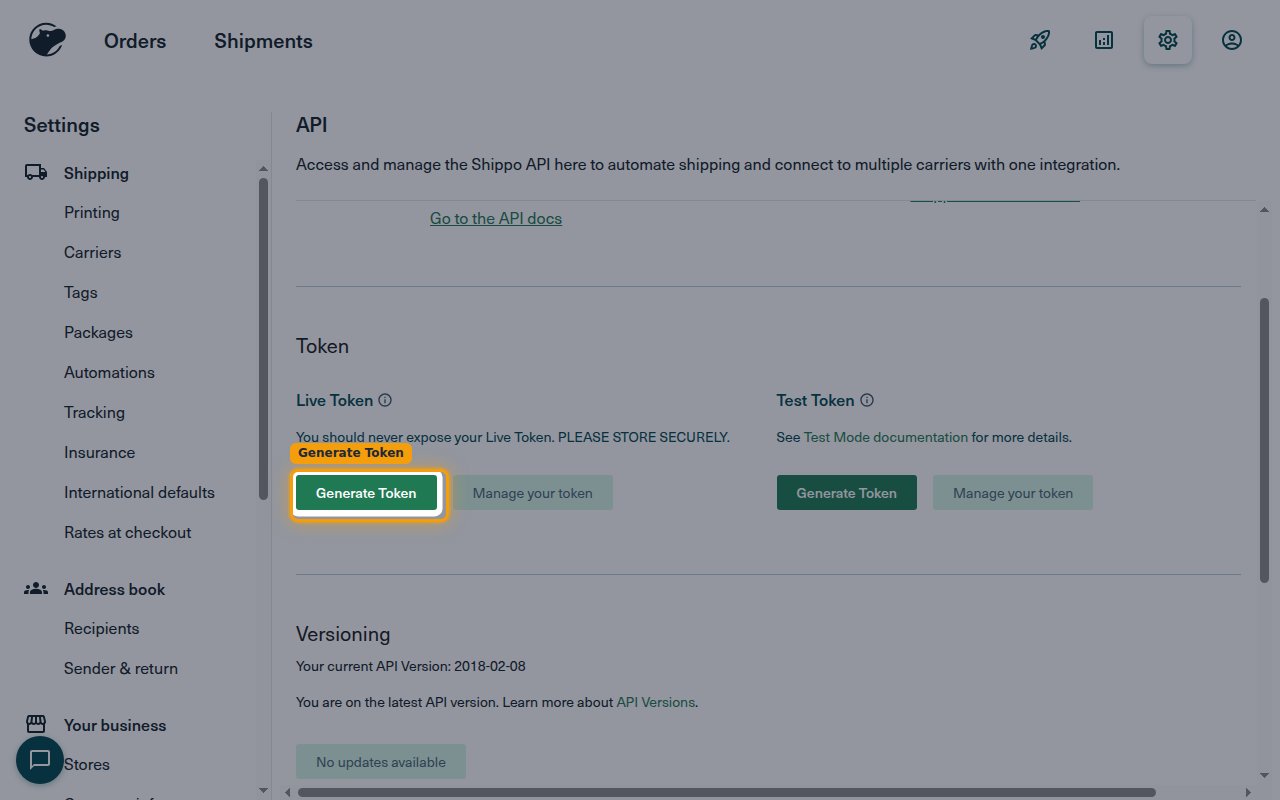Click the Shipping truck icon
The image size is (1280, 800).
(36, 172)
